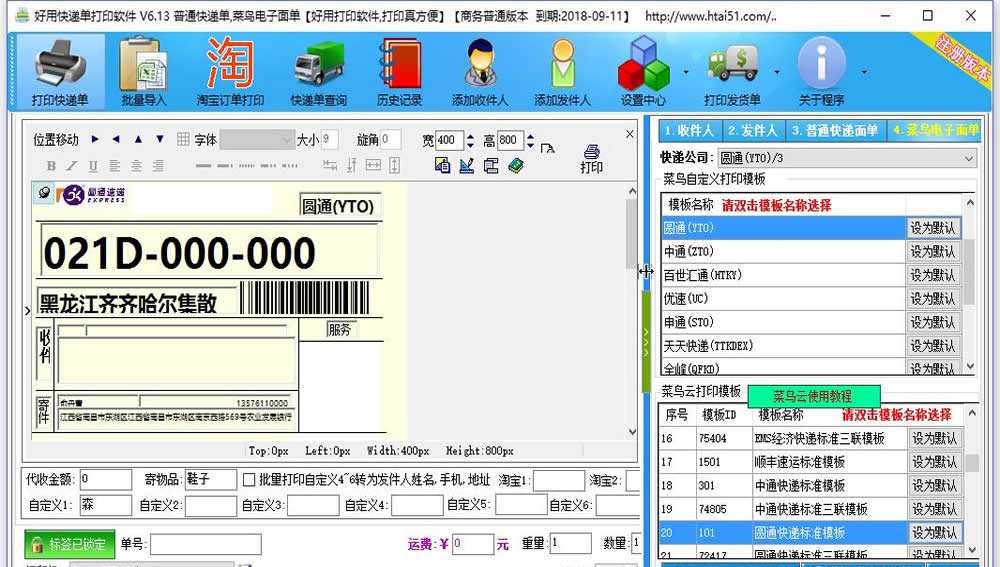Switch to 2.发件人 tab
1000x567 pixels.
click(753, 131)
